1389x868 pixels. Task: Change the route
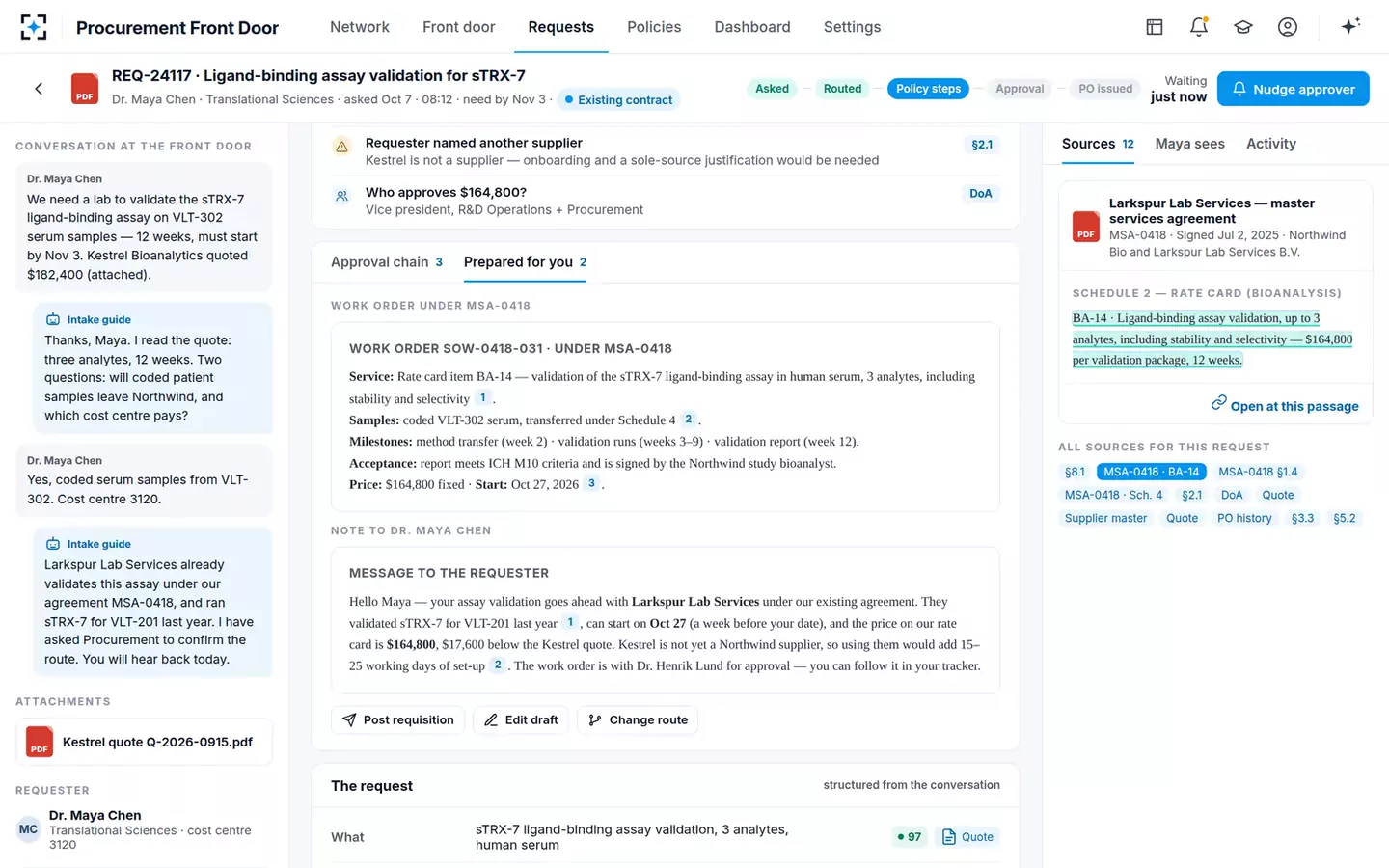[638, 720]
